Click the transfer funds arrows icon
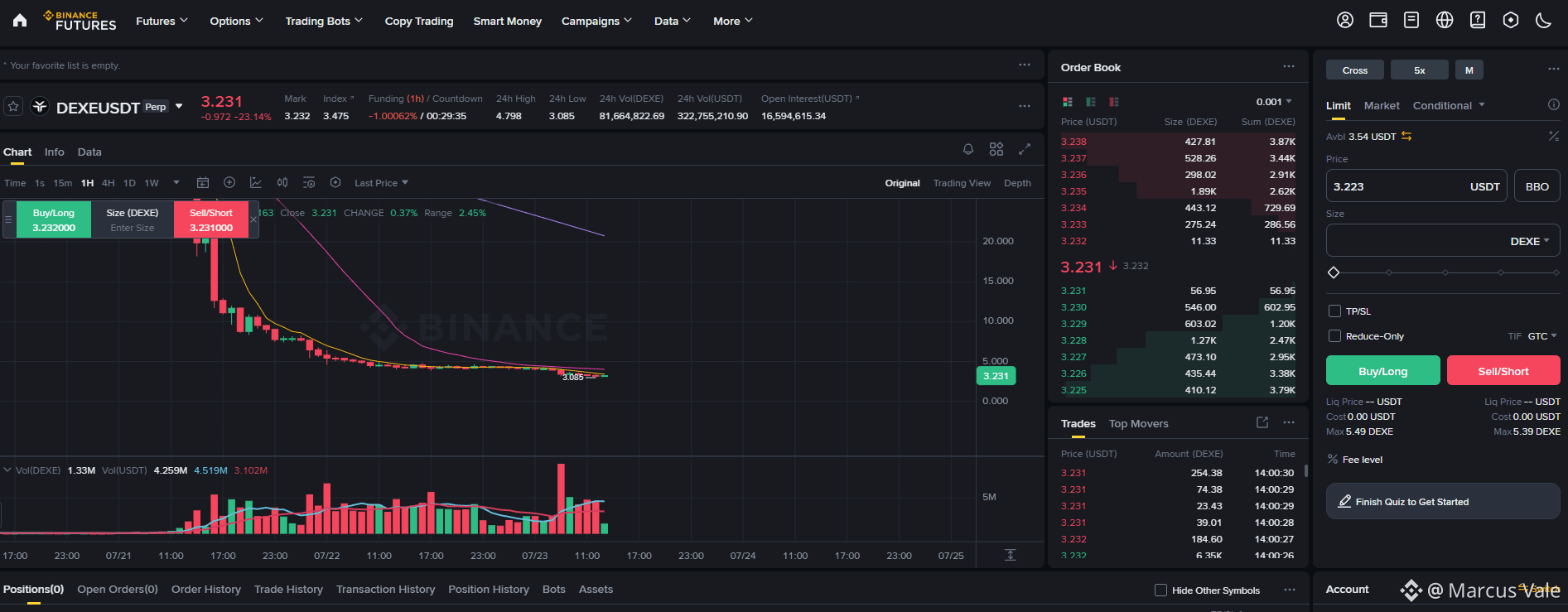Image resolution: width=1568 pixels, height=612 pixels. point(1406,137)
